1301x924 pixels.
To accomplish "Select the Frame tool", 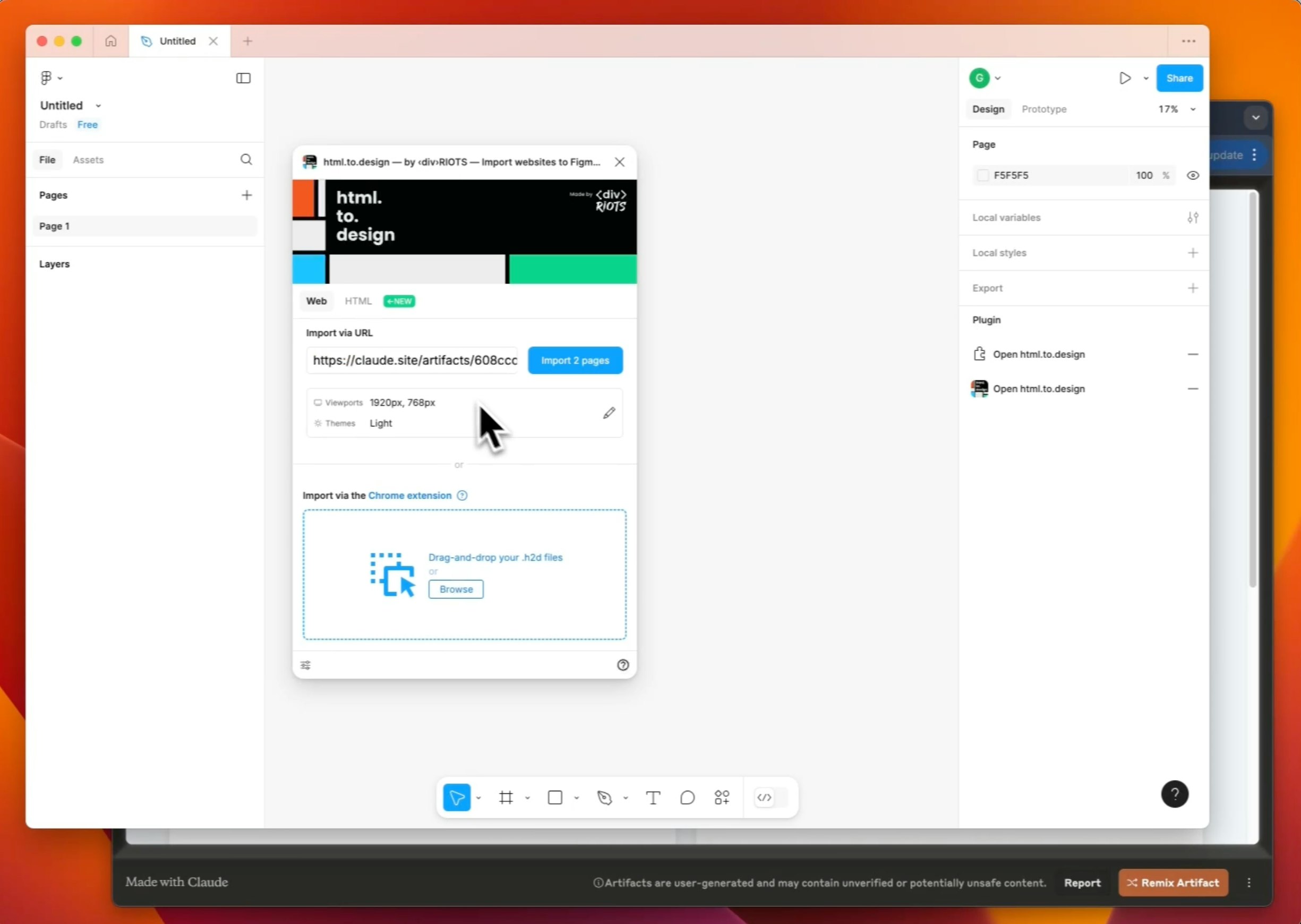I will [505, 797].
